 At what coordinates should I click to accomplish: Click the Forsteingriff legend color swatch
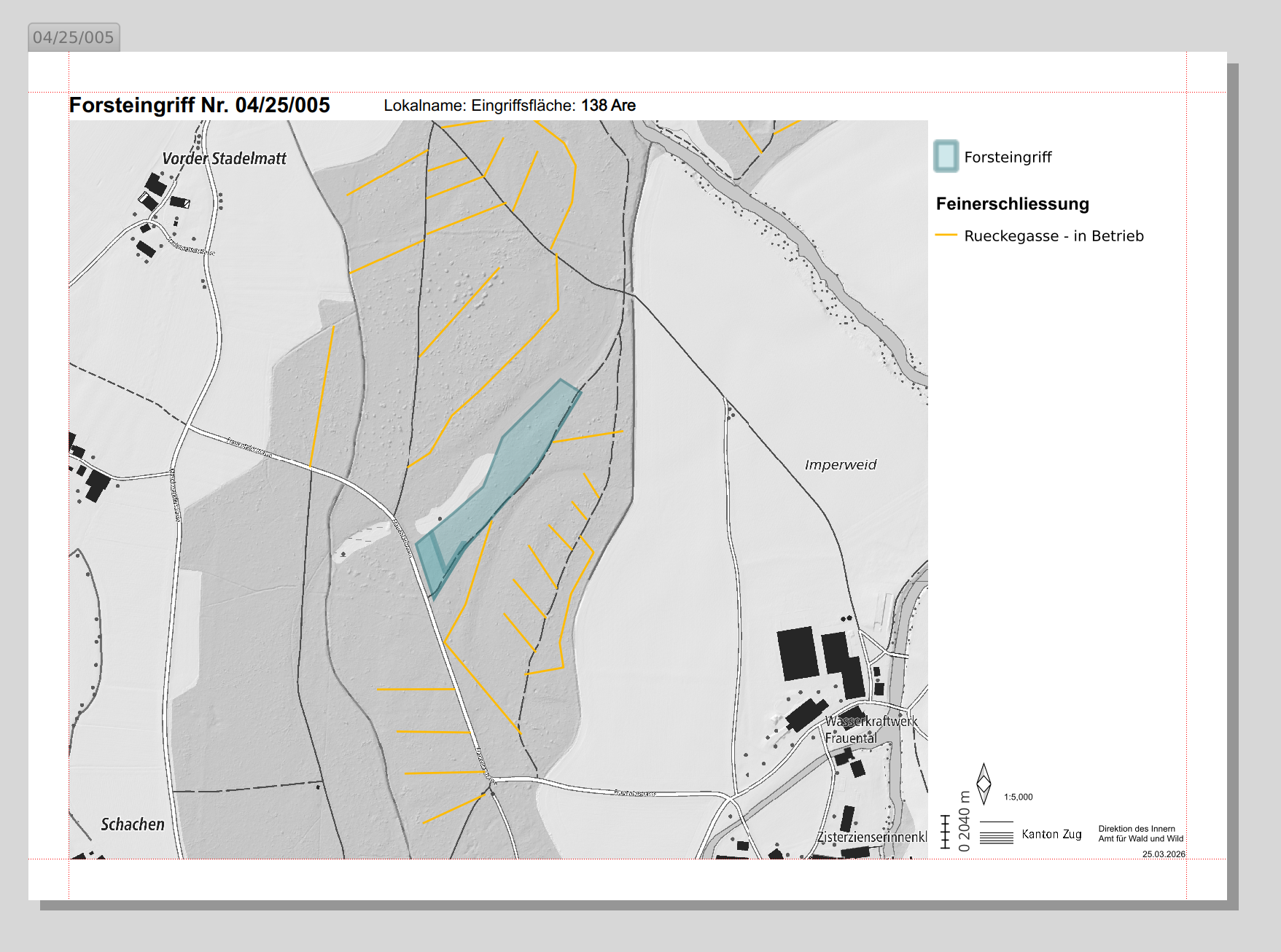[x=946, y=157]
